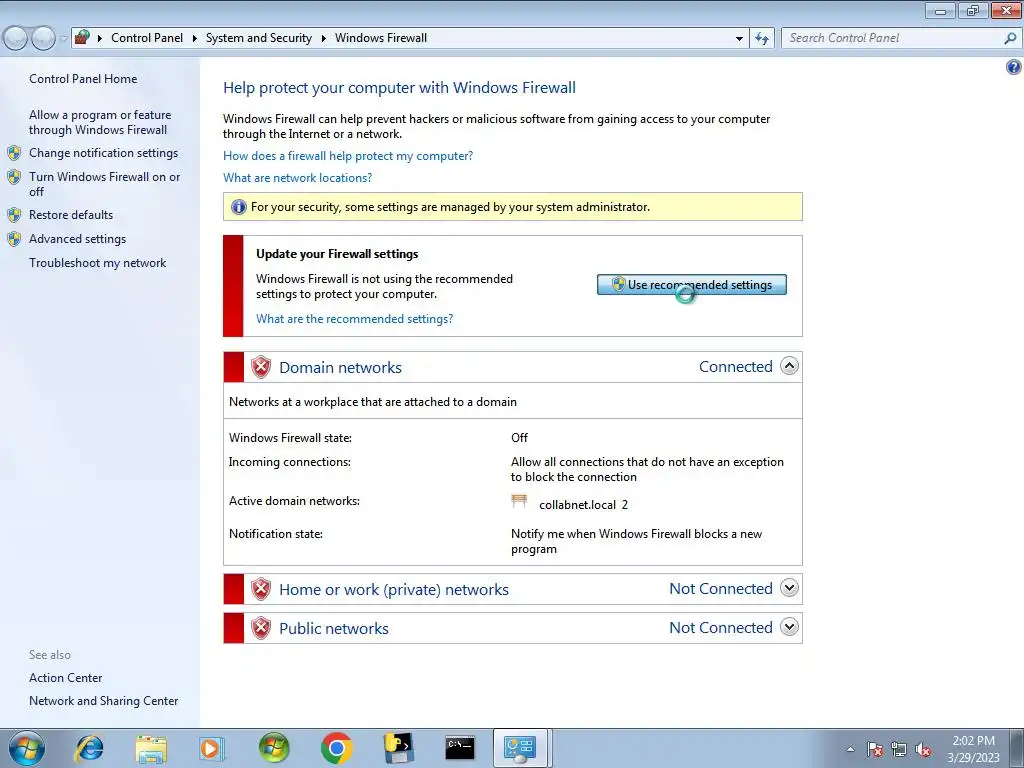Click Home or work (private) networks heading
Image resolution: width=1024 pixels, height=768 pixels.
click(x=394, y=590)
